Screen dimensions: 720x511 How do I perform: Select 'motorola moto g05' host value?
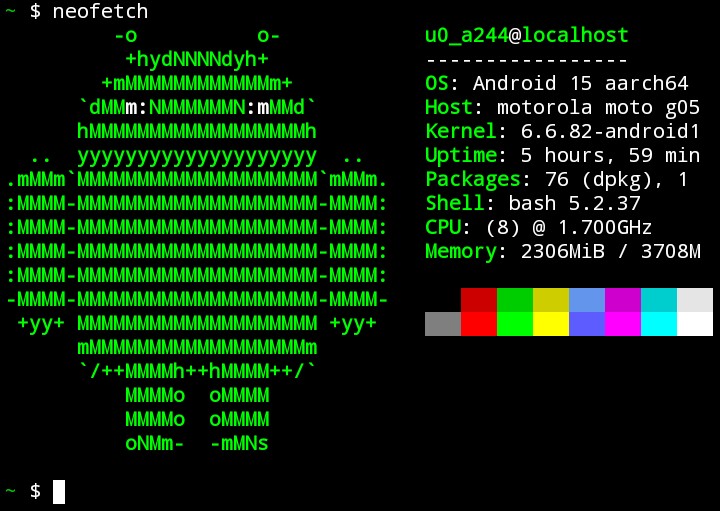[x=598, y=108]
